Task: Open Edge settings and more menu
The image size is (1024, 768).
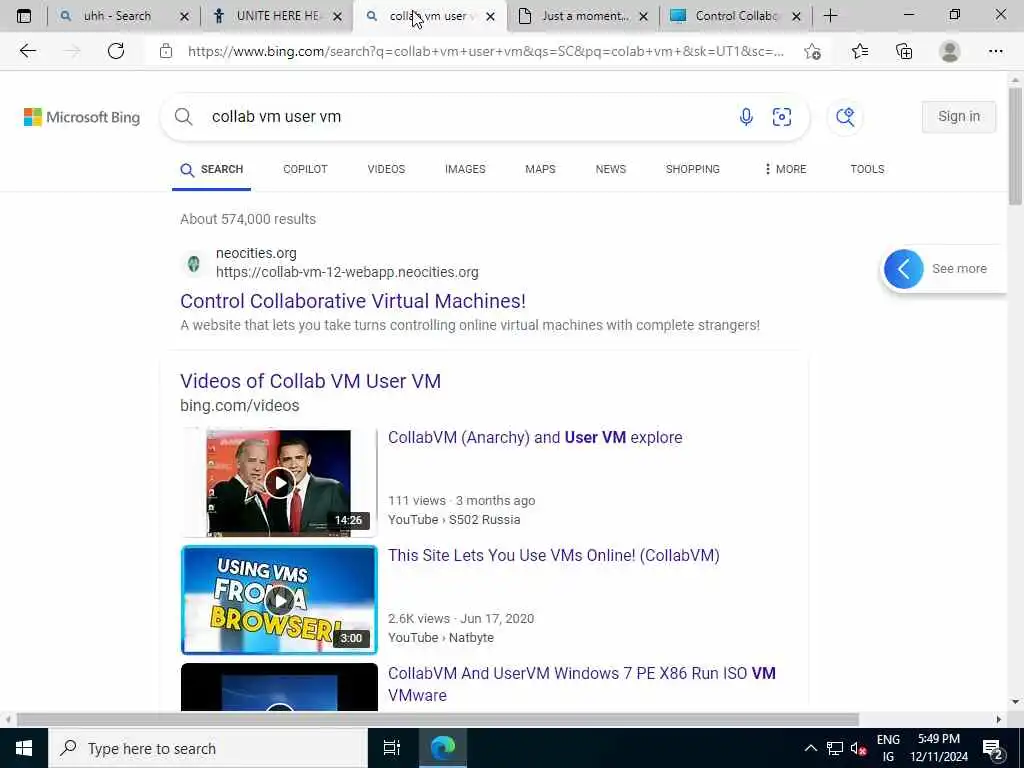Action: point(995,51)
